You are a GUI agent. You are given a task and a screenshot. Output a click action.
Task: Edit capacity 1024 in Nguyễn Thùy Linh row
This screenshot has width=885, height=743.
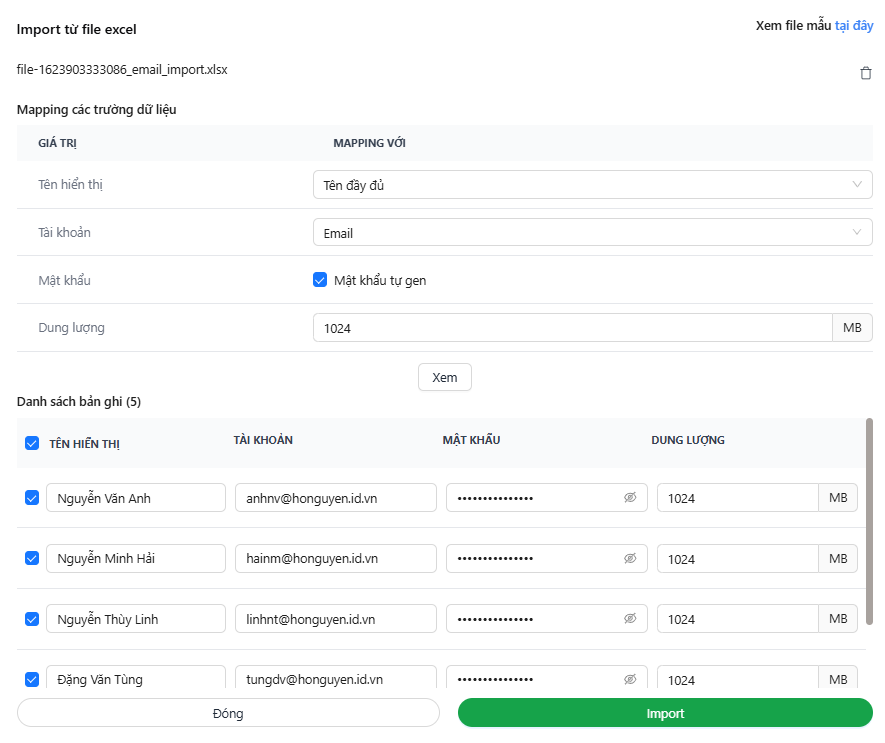pos(738,619)
